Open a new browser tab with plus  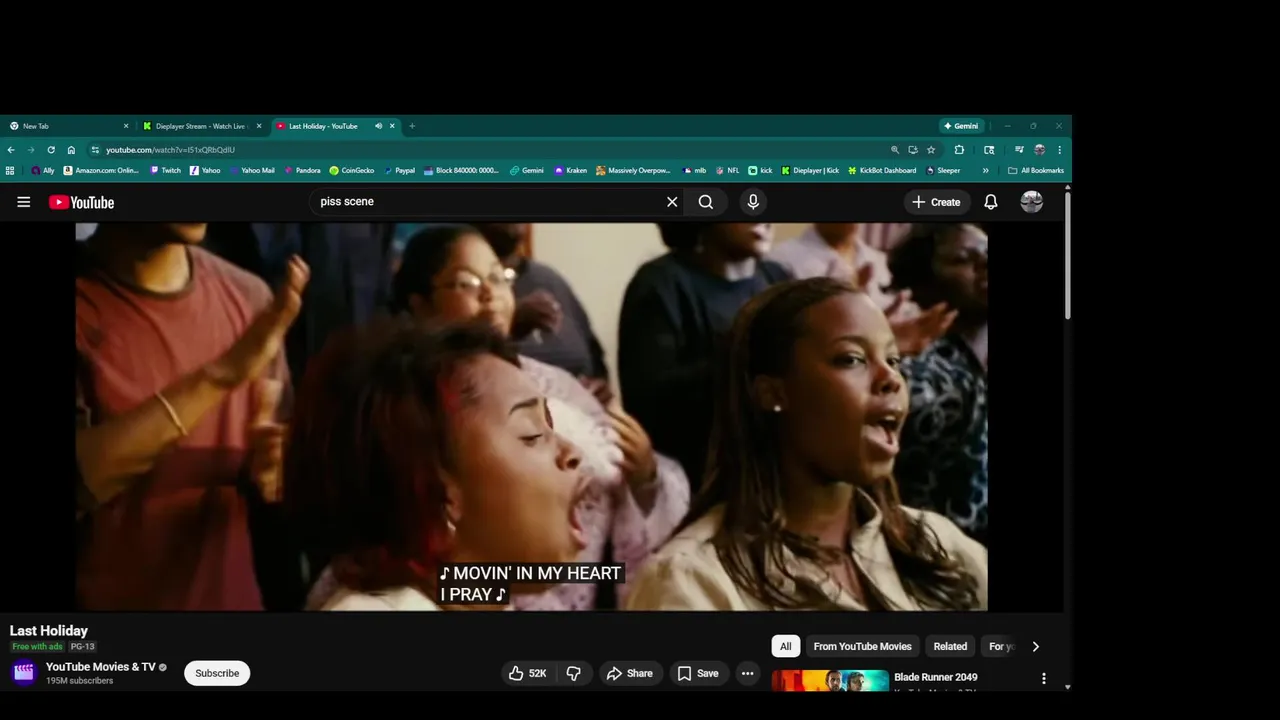pos(412,126)
